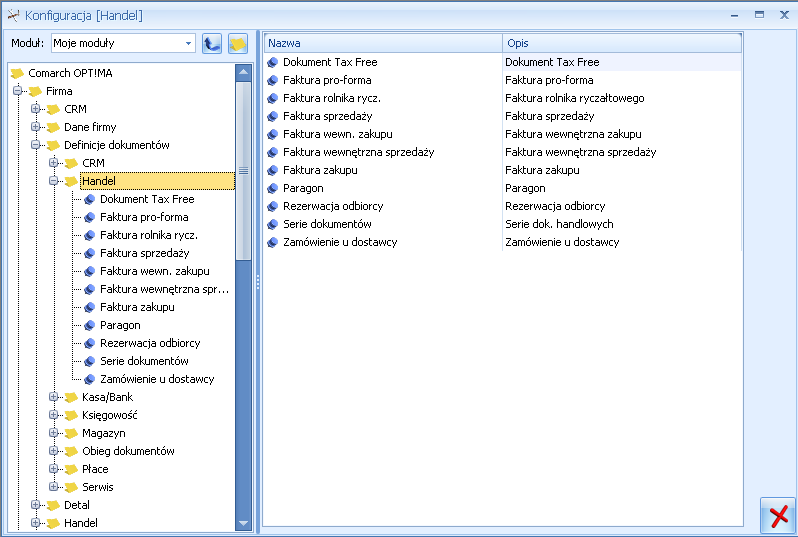The height and width of the screenshot is (537, 798).
Task: Click Dokument Tax Free tree icon
Action: click(90, 200)
